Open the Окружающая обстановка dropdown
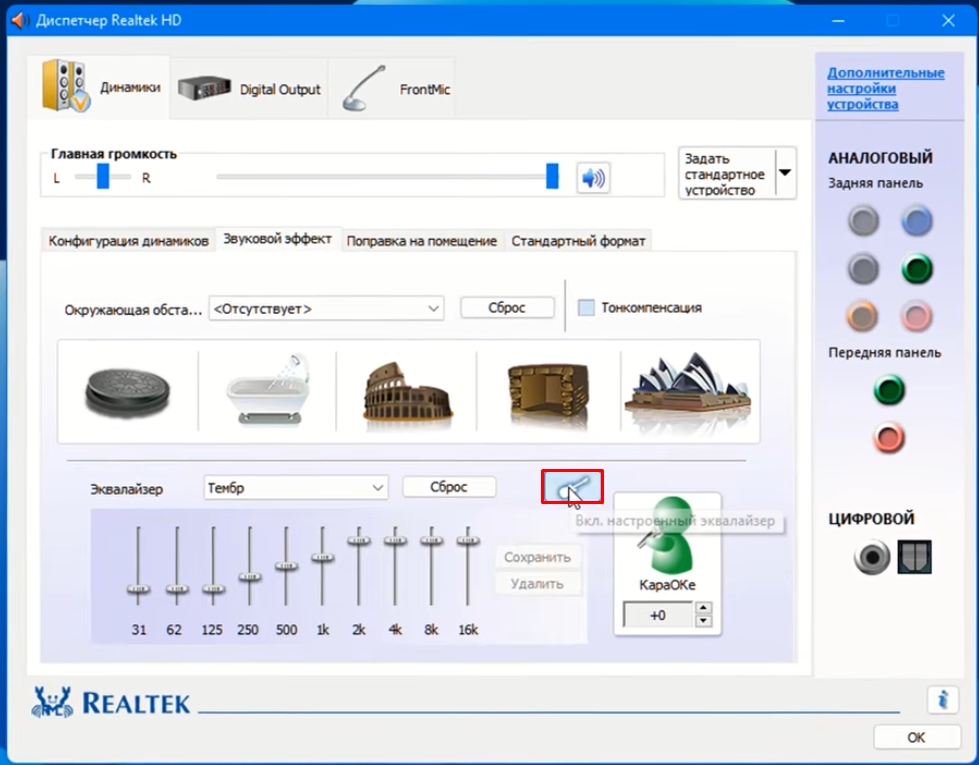The width and height of the screenshot is (979, 765). [x=327, y=308]
